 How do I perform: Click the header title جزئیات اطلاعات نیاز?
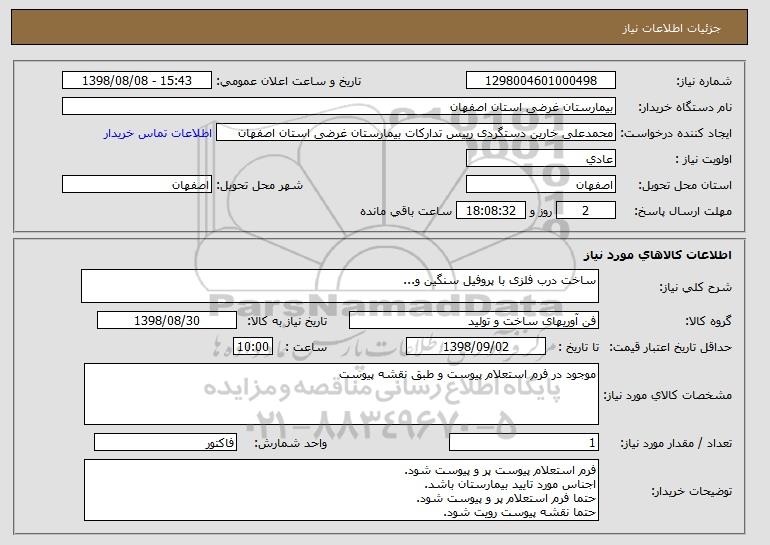pyautogui.click(x=671, y=28)
